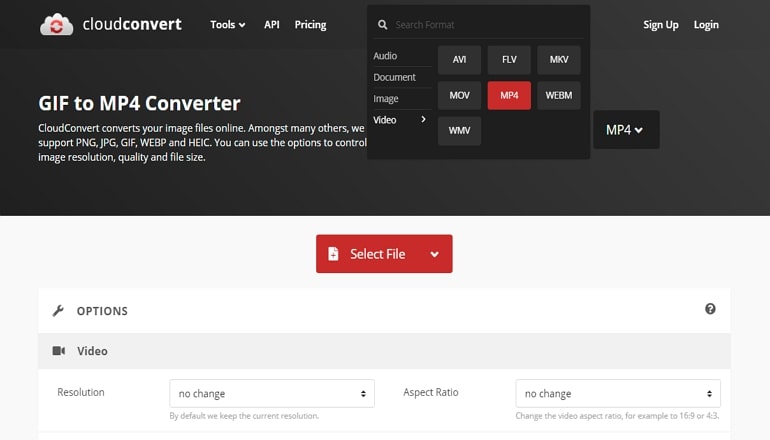Click the Login link
The height and width of the screenshot is (440, 770).
(706, 25)
